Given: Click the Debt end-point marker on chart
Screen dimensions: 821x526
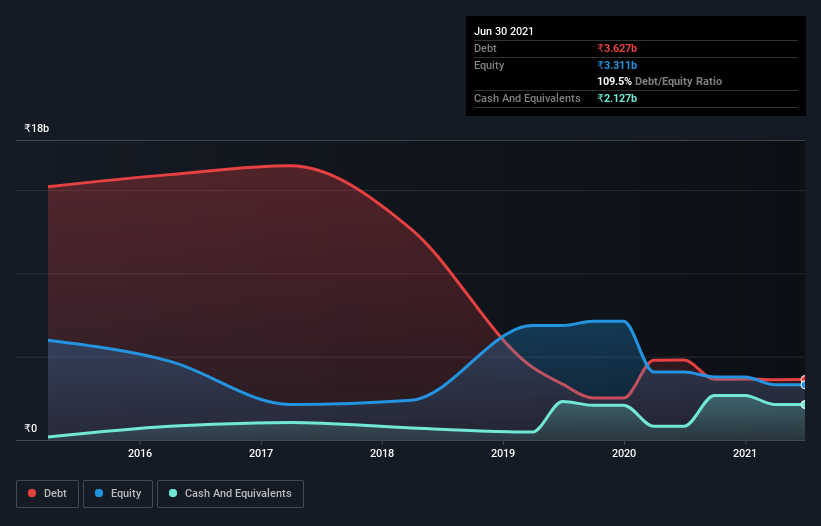Looking at the screenshot, I should [804, 379].
